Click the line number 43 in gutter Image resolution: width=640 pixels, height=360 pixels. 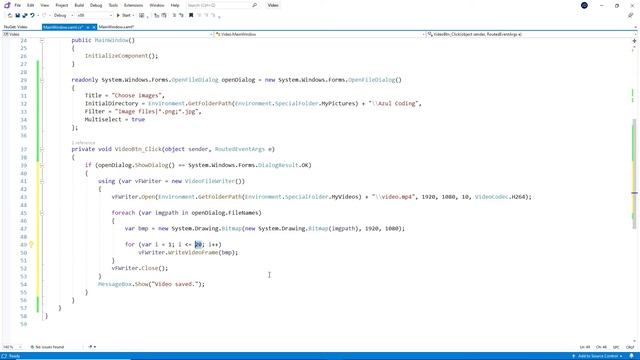(24, 197)
